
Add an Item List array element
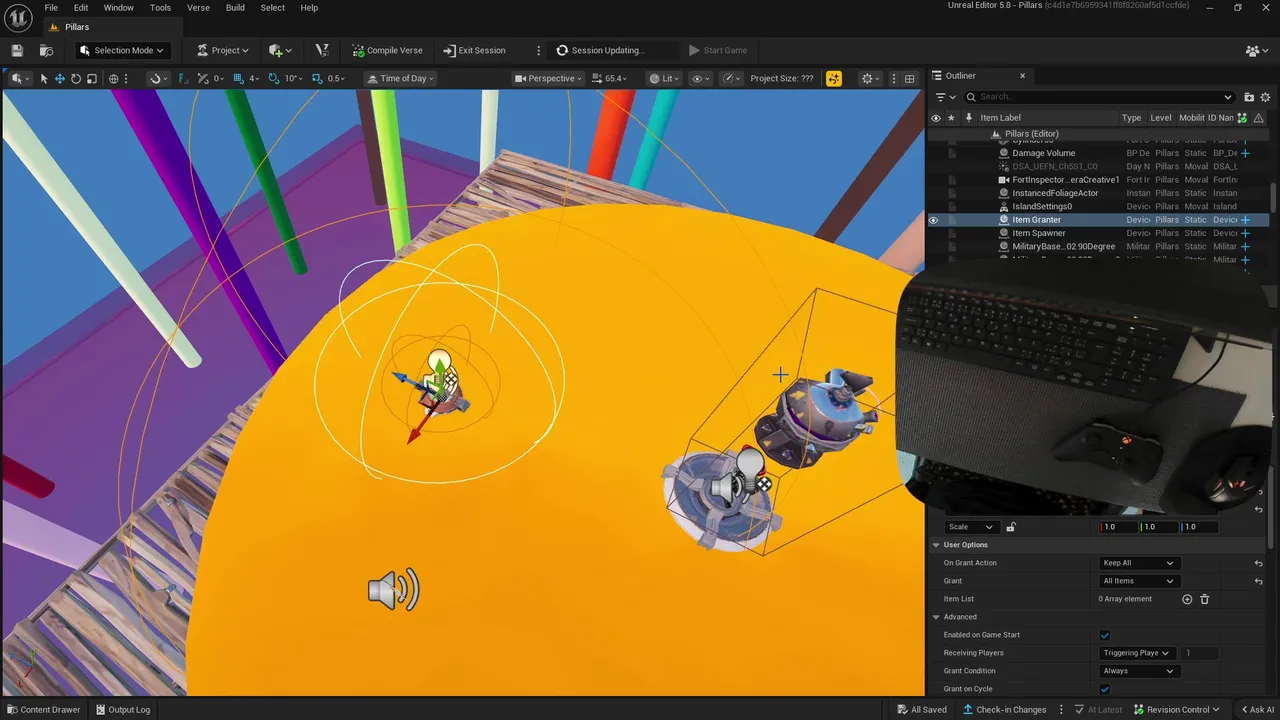click(x=1187, y=599)
